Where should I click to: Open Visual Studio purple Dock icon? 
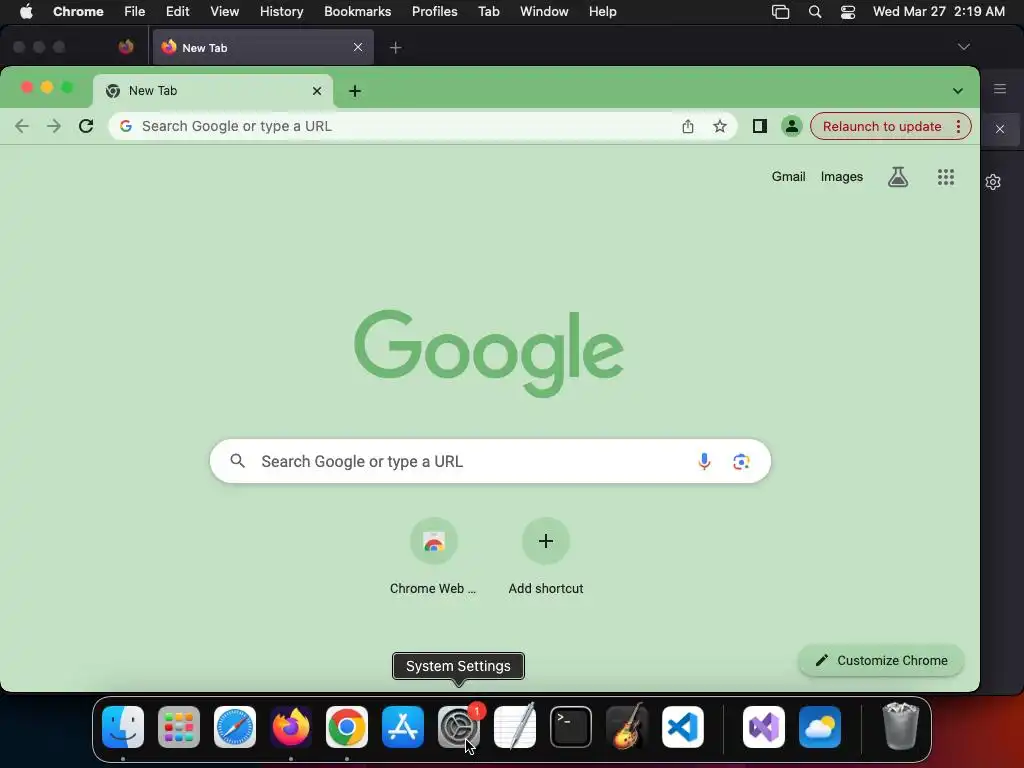pyautogui.click(x=764, y=727)
